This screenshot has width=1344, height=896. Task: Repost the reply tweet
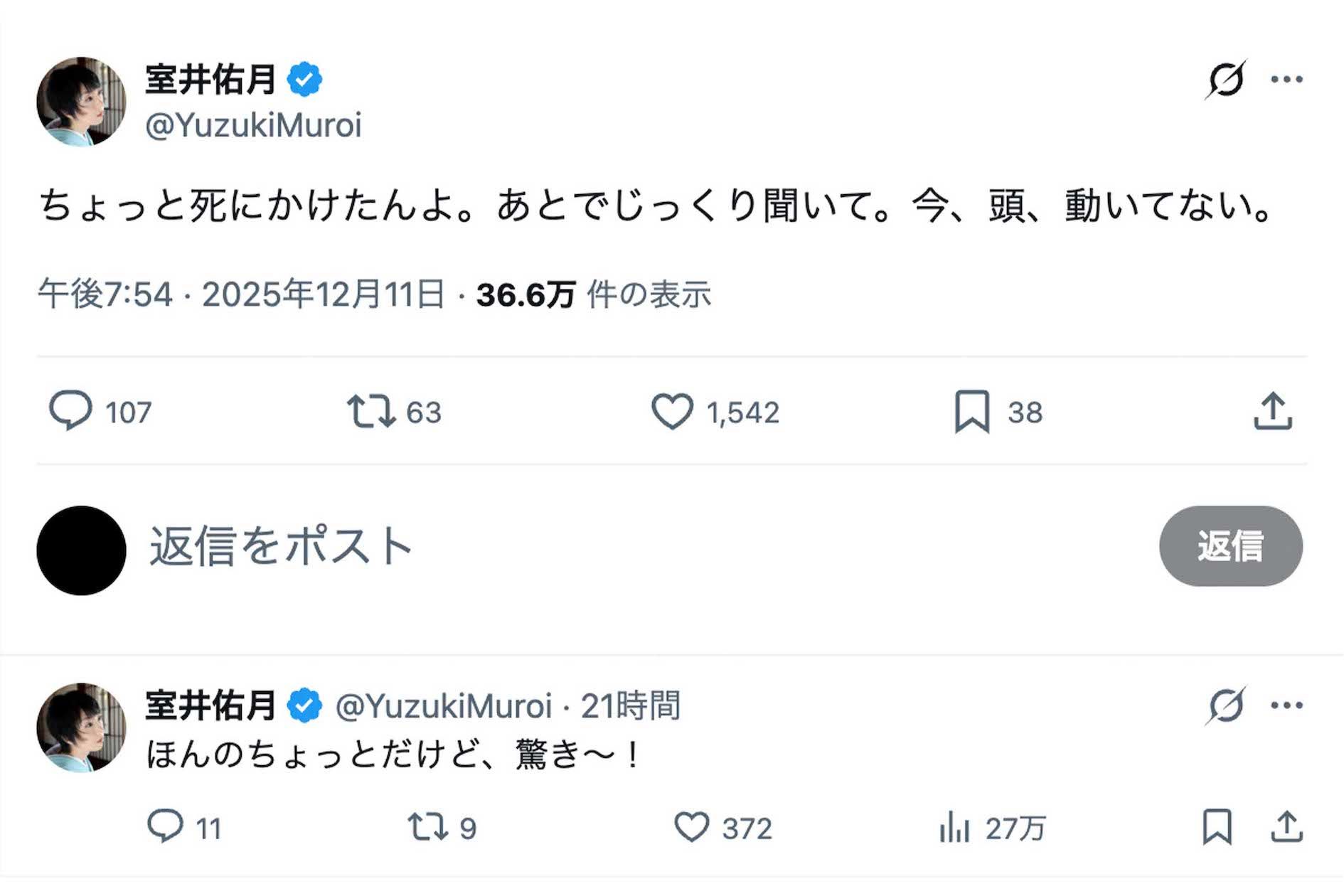427,827
